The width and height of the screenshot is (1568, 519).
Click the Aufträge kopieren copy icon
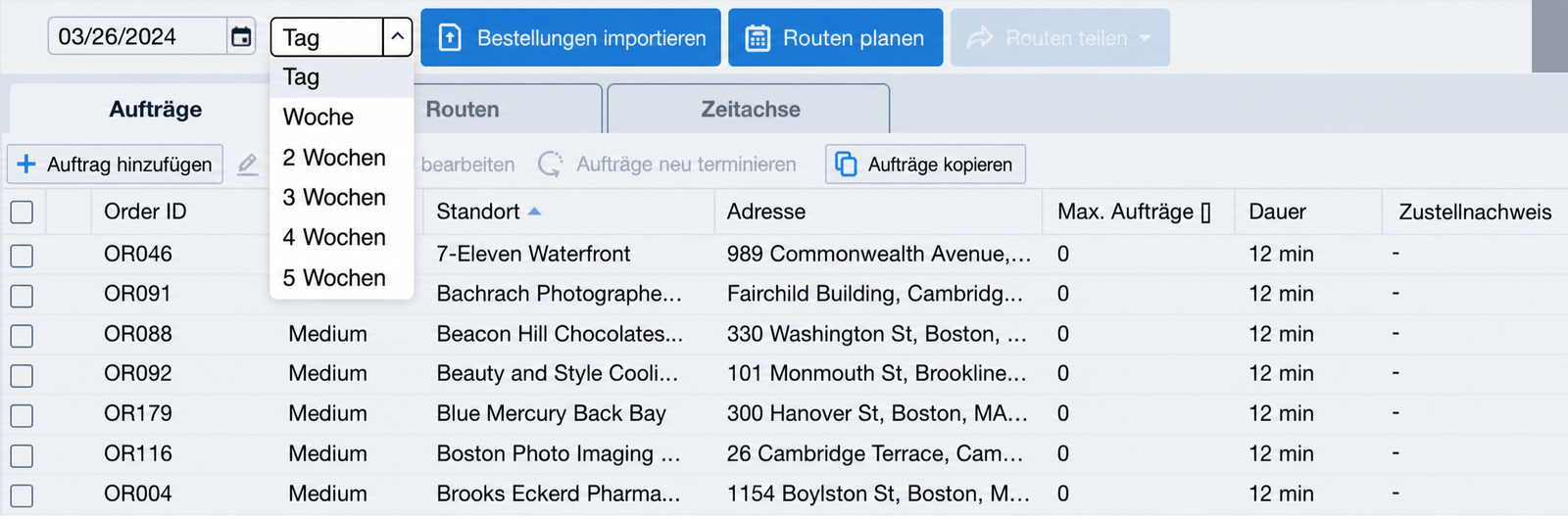pos(846,165)
